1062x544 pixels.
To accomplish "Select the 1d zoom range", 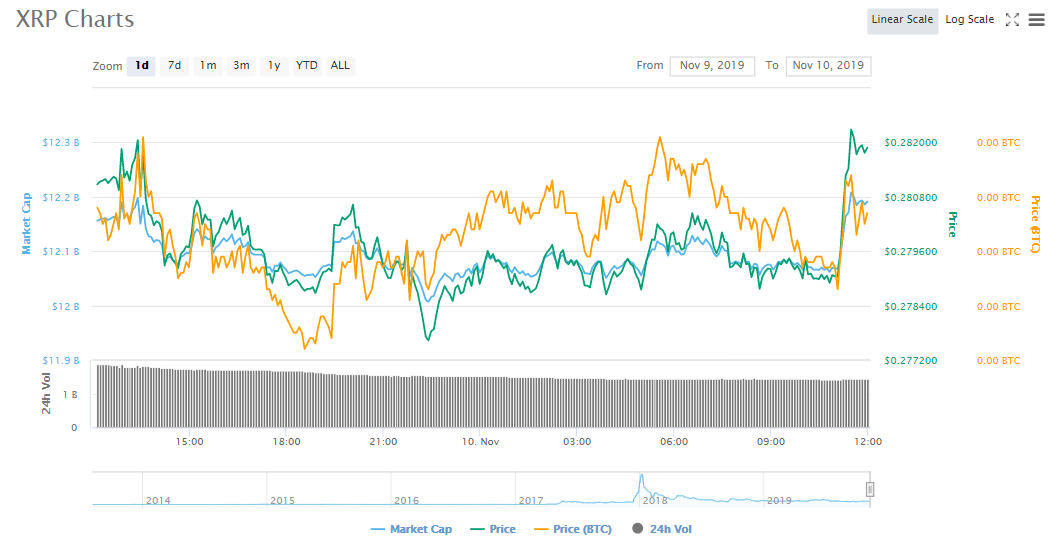I will click(142, 66).
